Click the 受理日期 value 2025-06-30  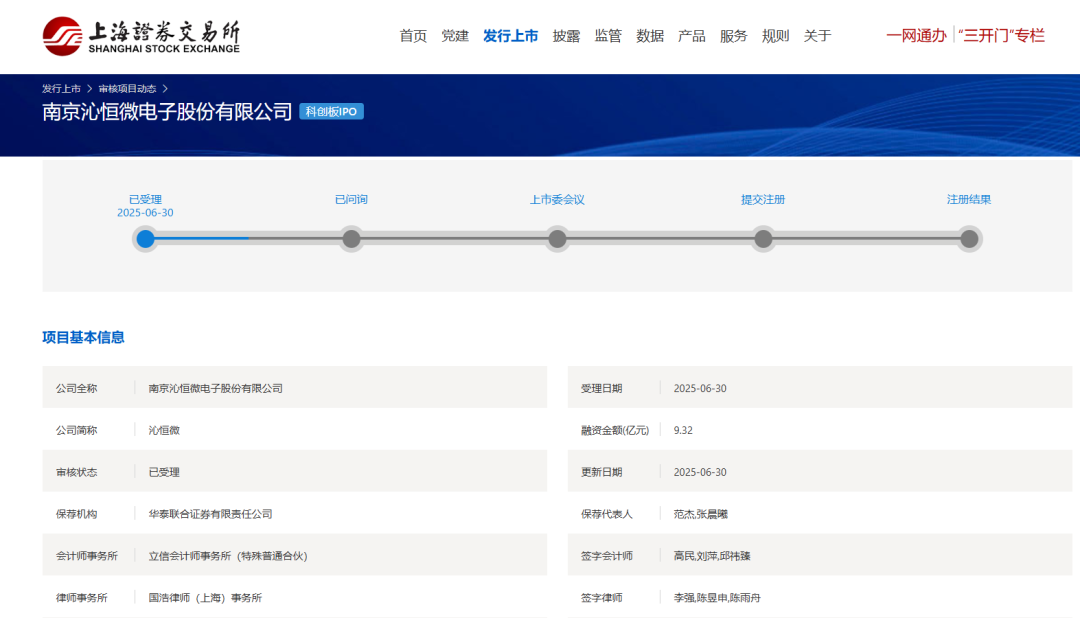point(700,389)
